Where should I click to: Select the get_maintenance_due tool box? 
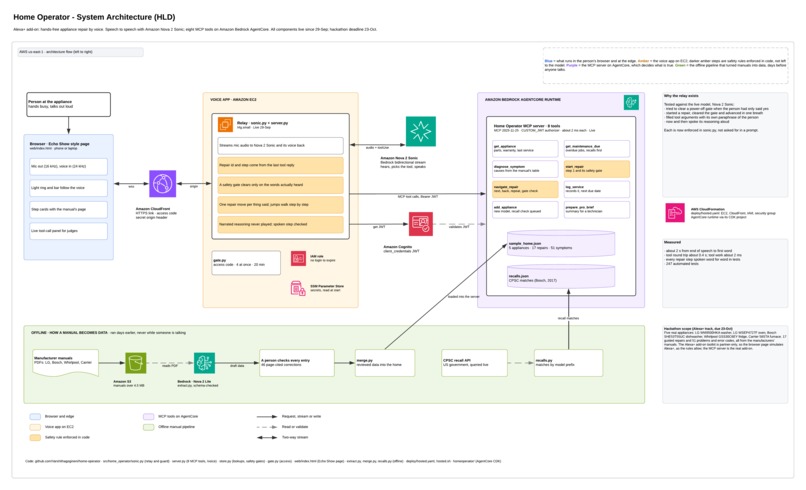(x=597, y=149)
